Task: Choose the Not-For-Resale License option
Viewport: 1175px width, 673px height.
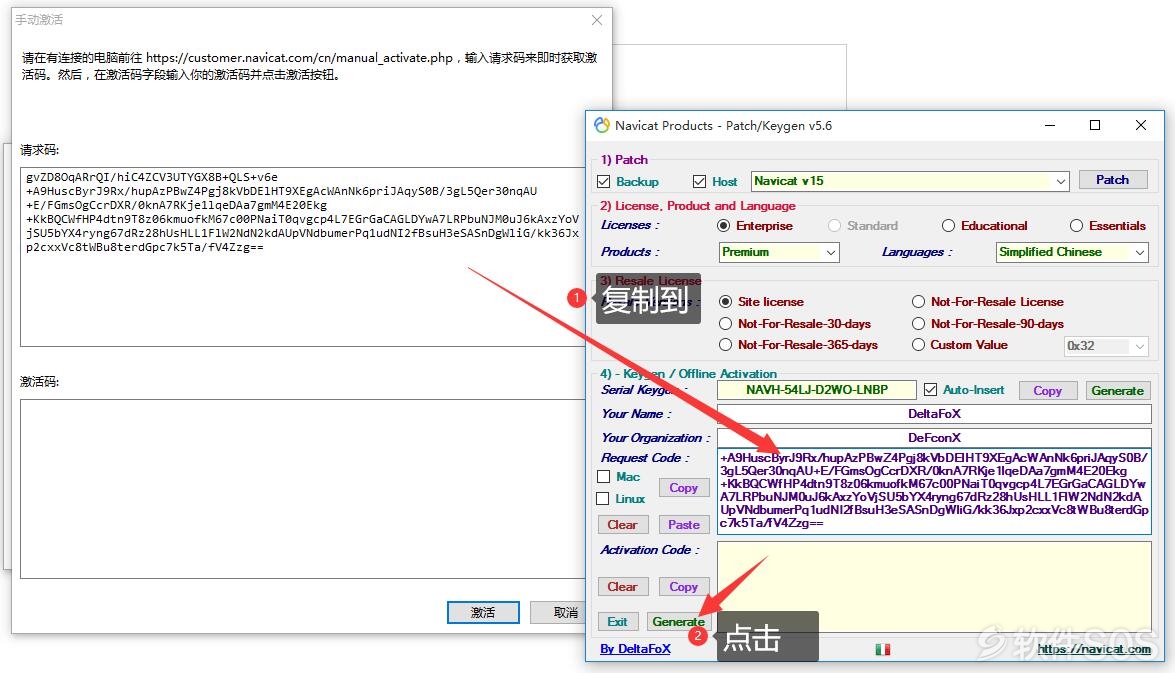Action: [x=918, y=301]
